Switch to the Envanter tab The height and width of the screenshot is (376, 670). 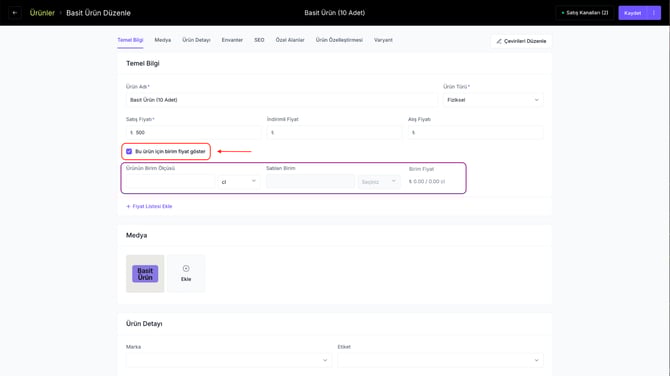(232, 40)
